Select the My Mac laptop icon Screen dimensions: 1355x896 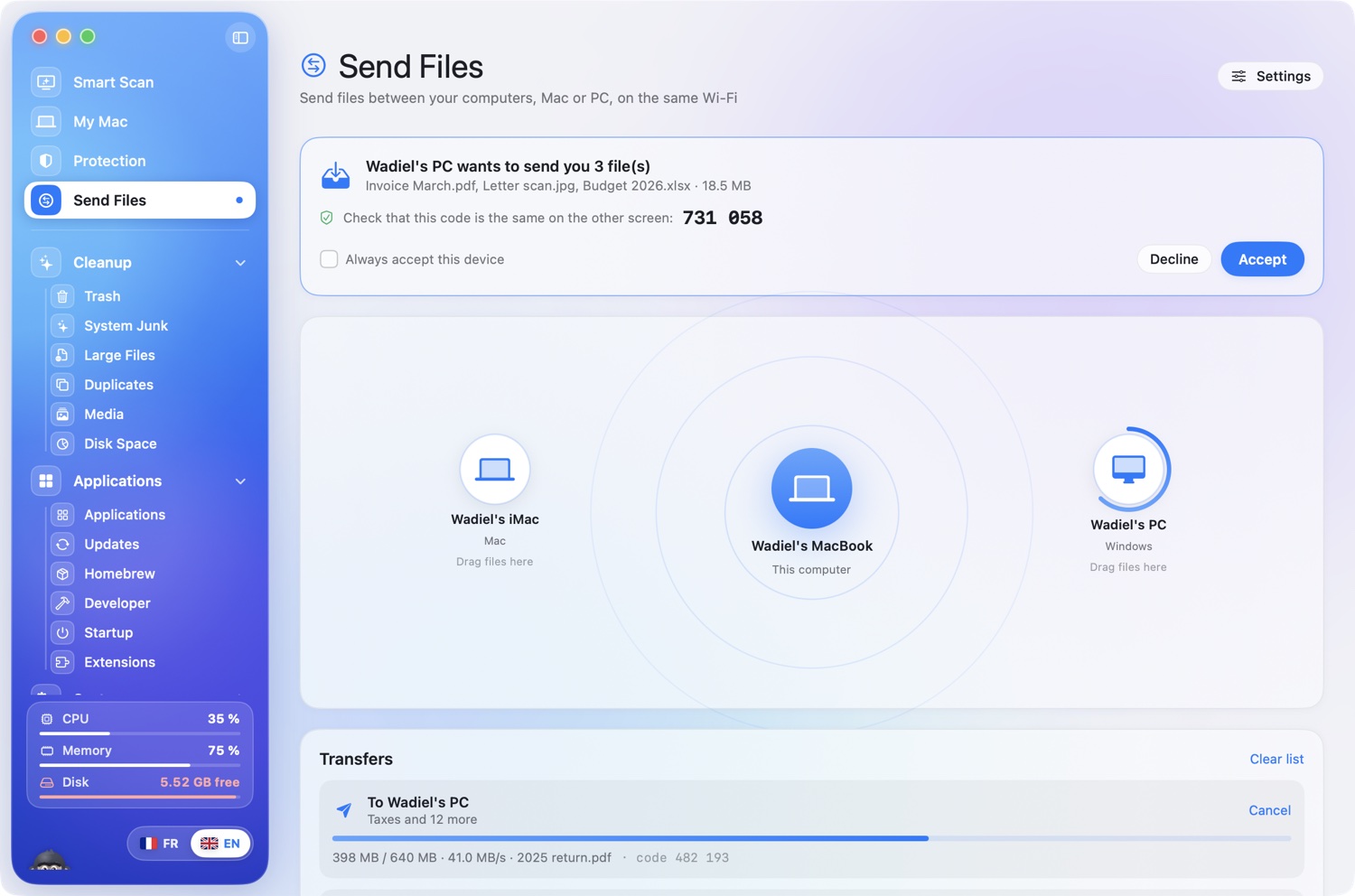[46, 122]
